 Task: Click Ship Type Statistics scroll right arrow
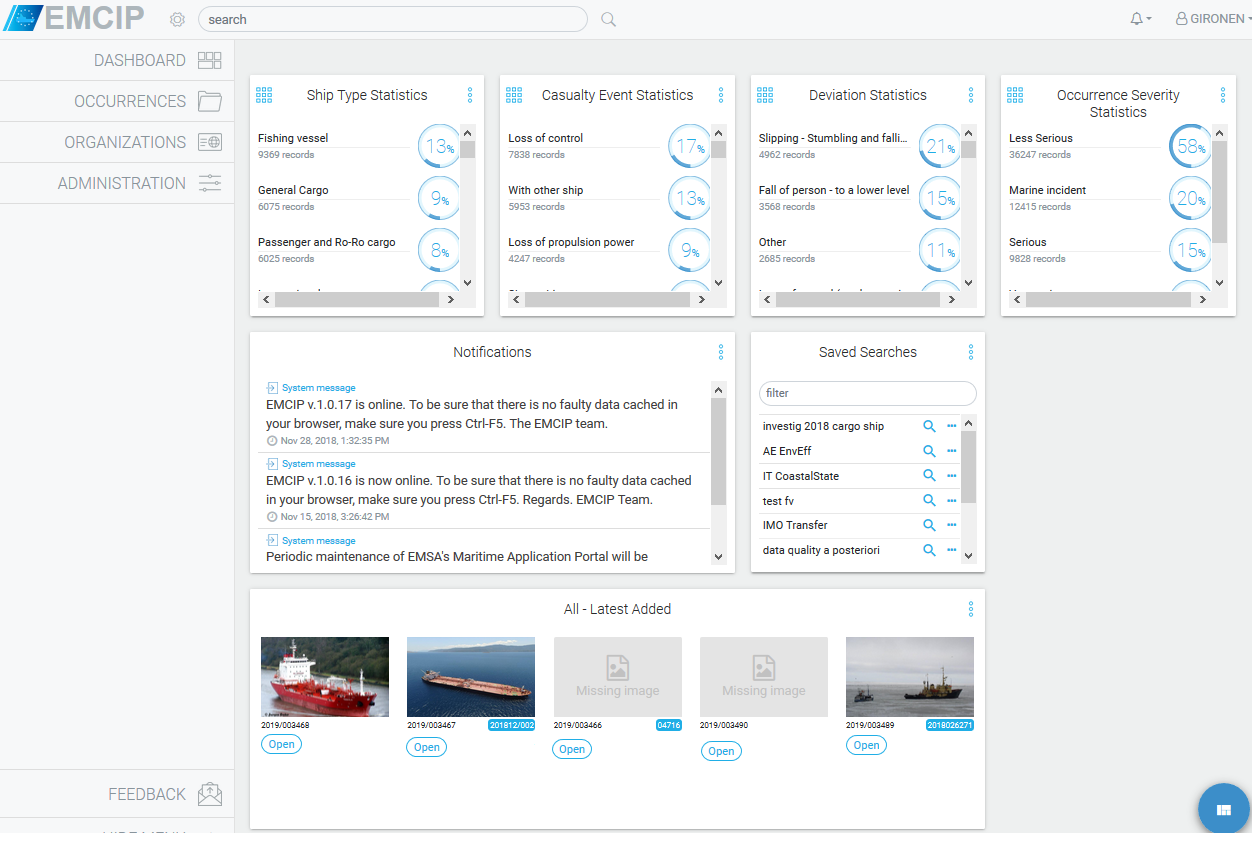click(451, 299)
